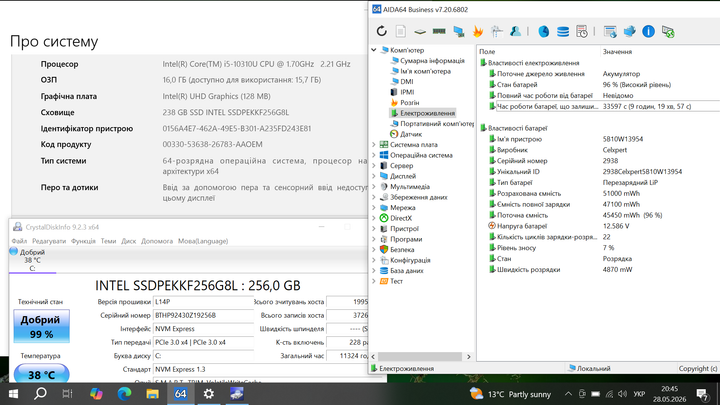Screen dimensions: 720x405
Task: Click CrystalDiskInfo icon in taskbar
Action: (x=237, y=394)
